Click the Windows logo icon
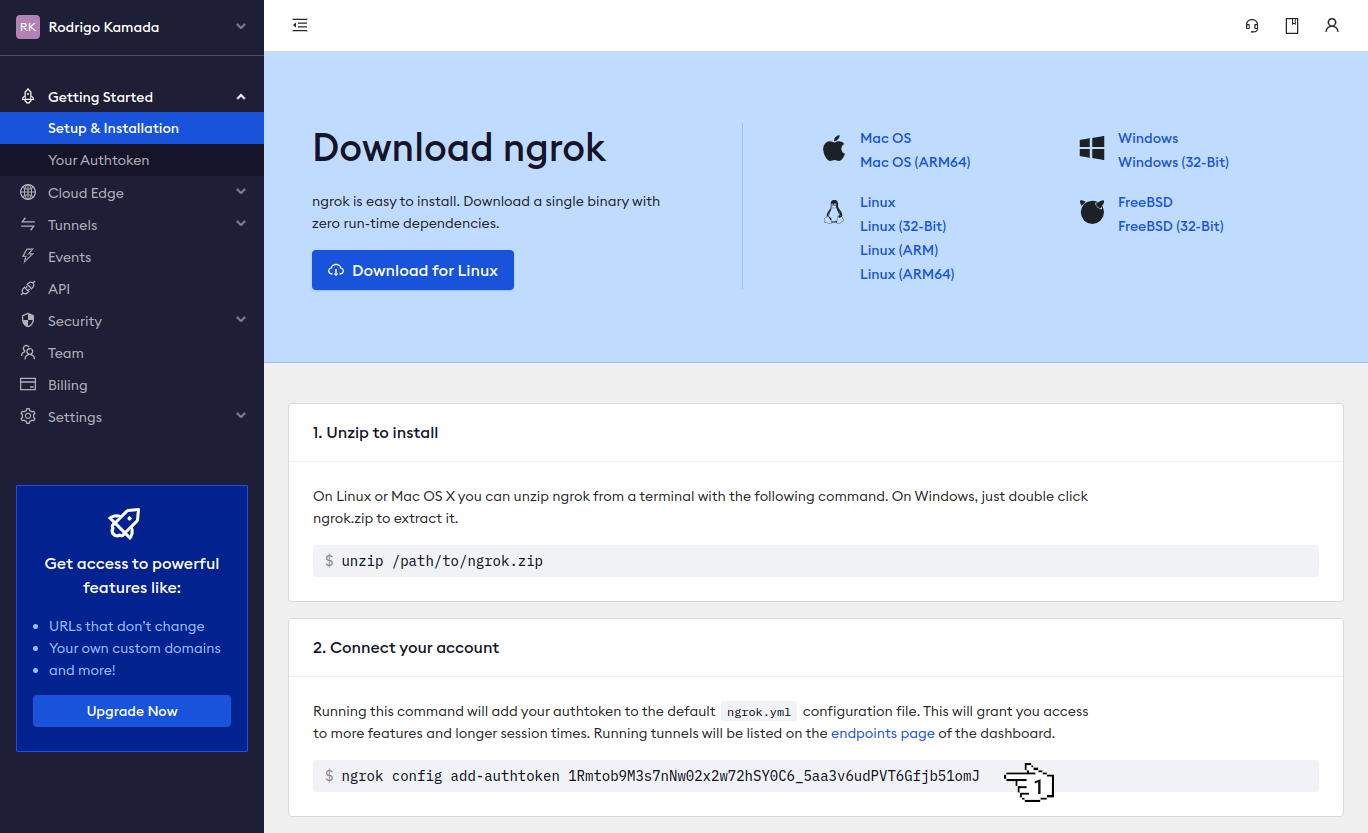Screen dimensions: 1368x833 (1090, 148)
